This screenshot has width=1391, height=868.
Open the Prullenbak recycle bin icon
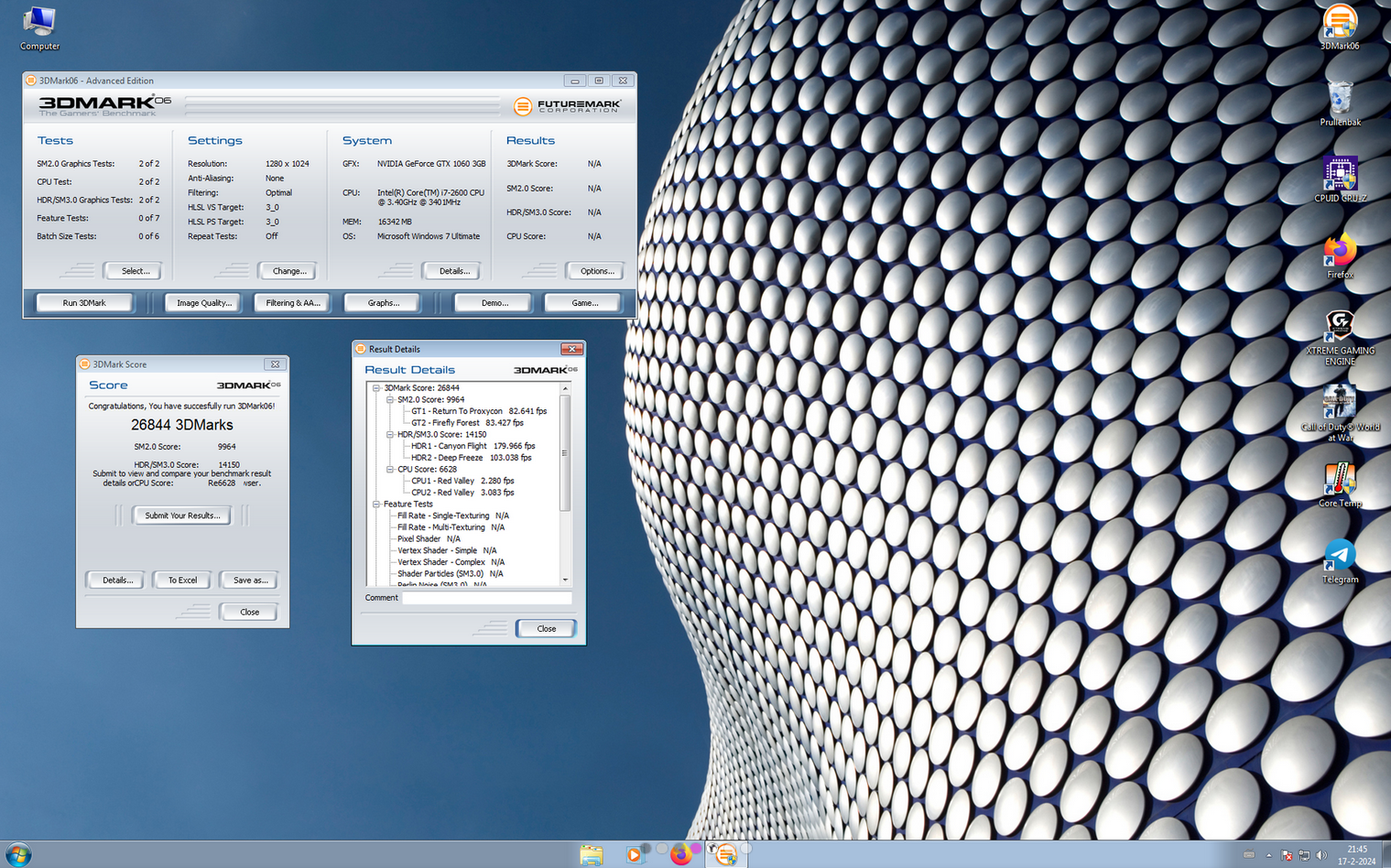pyautogui.click(x=1340, y=103)
